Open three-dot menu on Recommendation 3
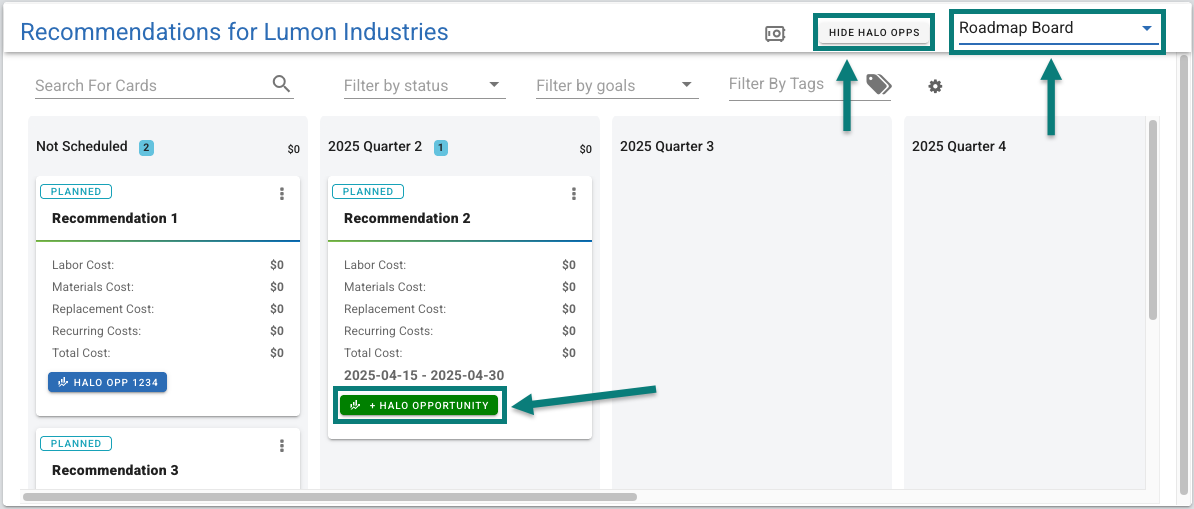 (x=282, y=446)
